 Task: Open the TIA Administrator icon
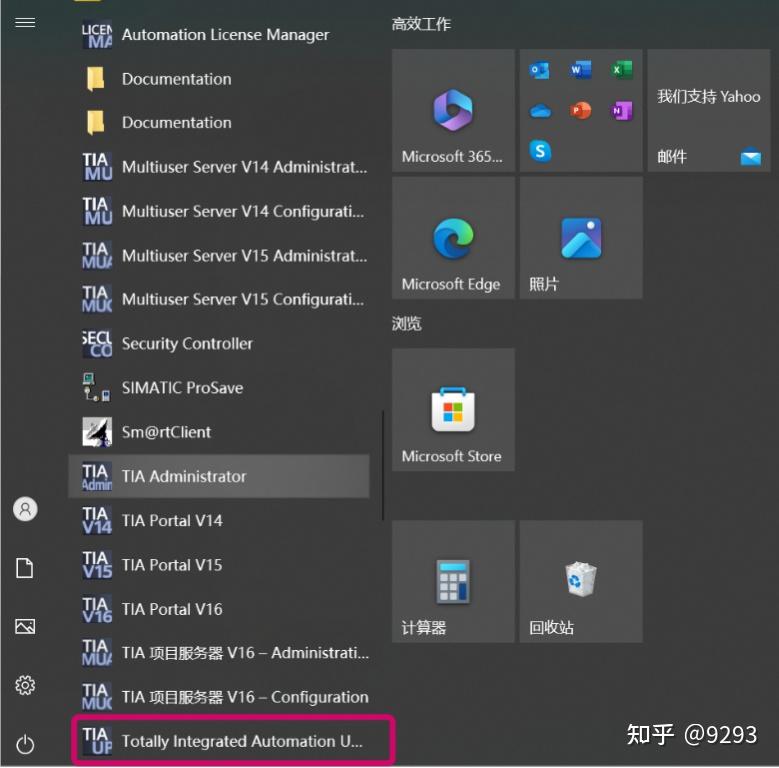point(97,476)
